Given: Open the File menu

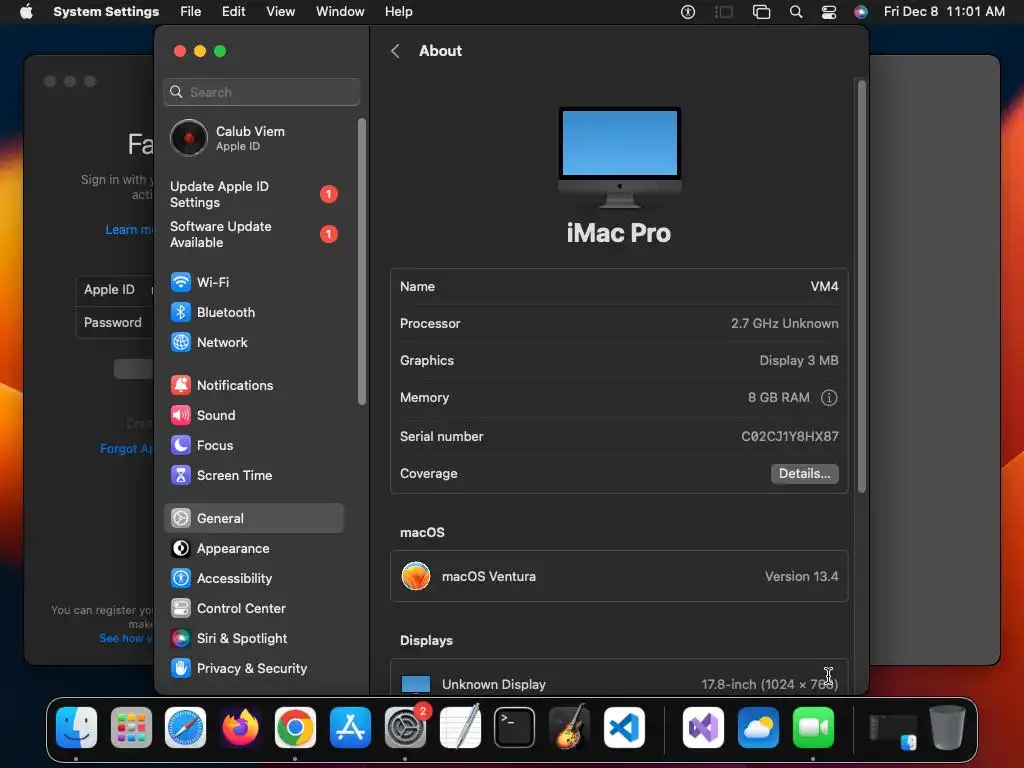Looking at the screenshot, I should tap(191, 12).
